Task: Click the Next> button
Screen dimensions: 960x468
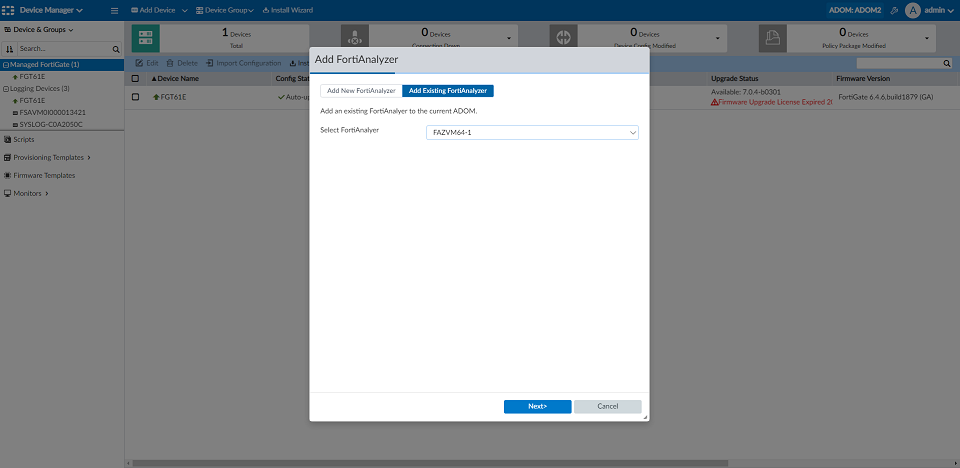Action: 538,407
